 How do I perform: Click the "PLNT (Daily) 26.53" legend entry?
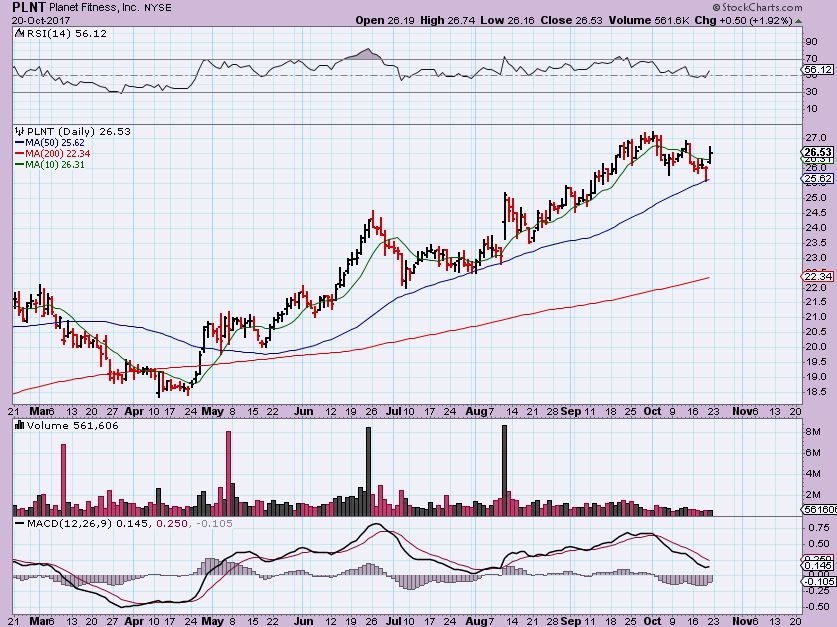[x=78, y=131]
